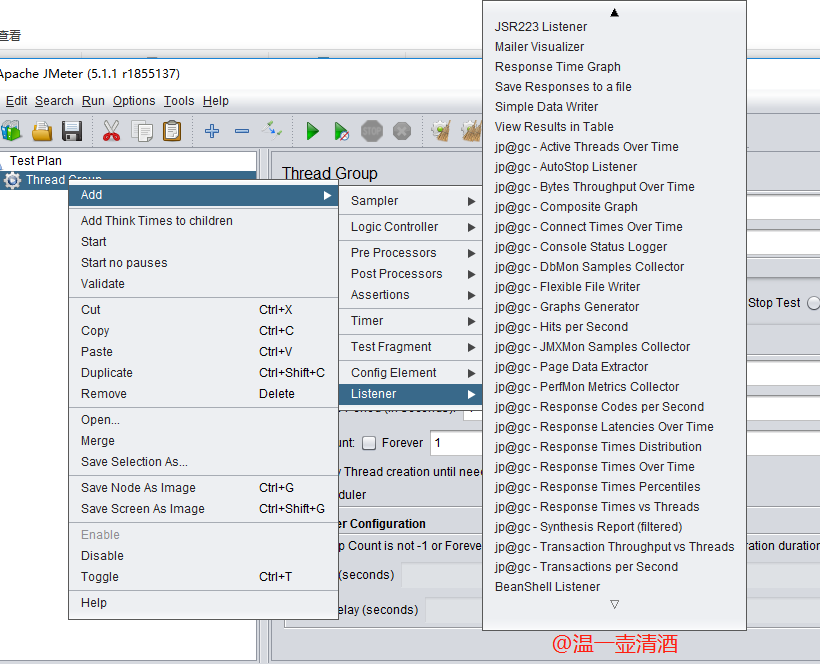Start test with green play icon
The height and width of the screenshot is (664, 820).
(312, 131)
